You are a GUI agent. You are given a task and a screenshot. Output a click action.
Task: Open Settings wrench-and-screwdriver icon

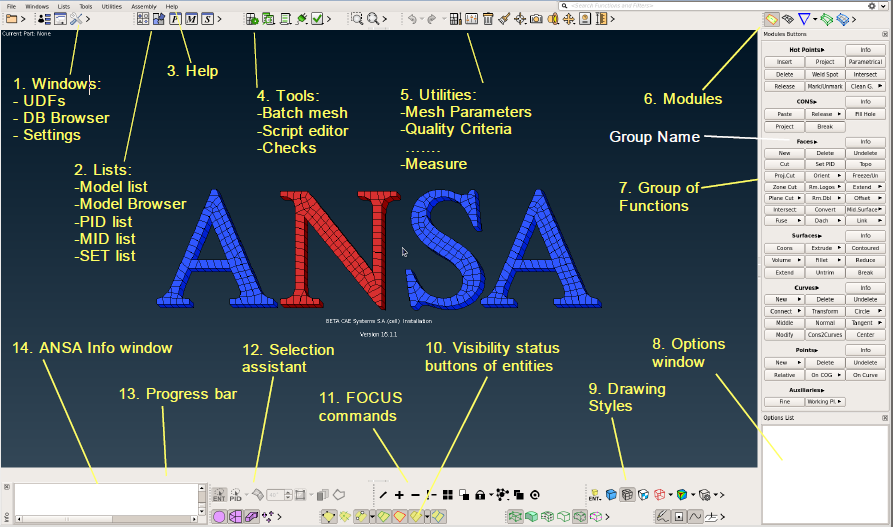[x=76, y=19]
